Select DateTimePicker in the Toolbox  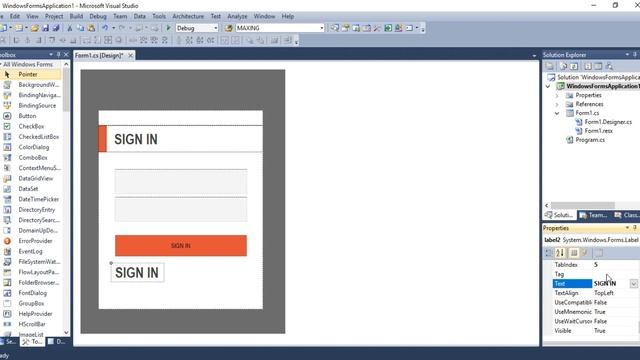(x=39, y=199)
